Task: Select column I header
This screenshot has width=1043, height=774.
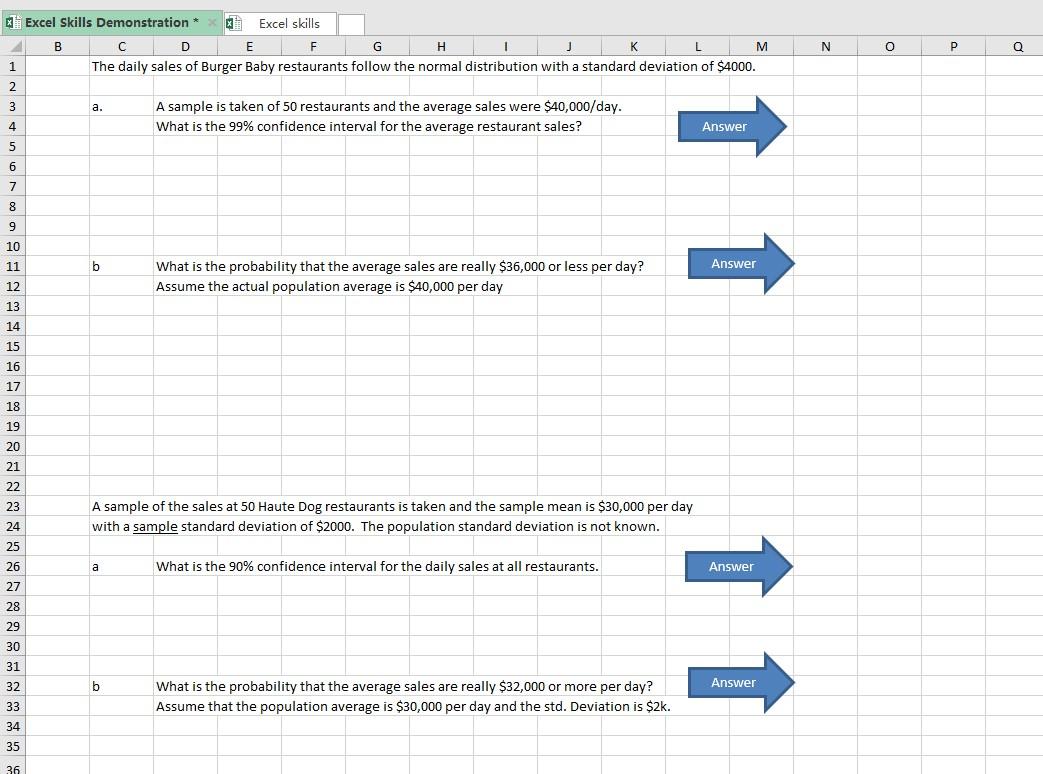Action: click(506, 47)
